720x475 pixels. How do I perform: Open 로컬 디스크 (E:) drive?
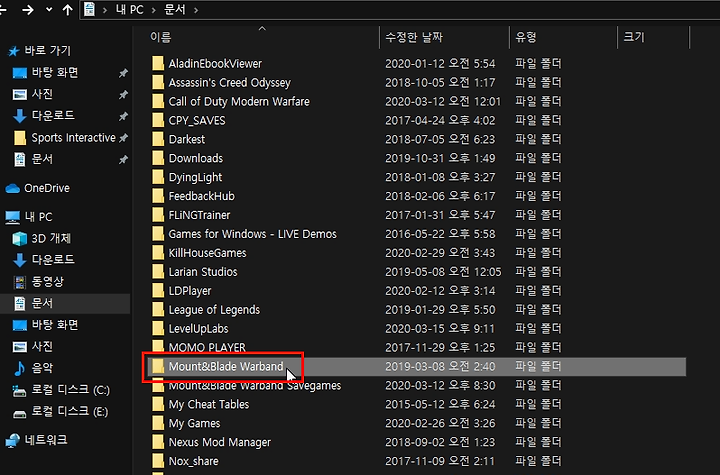point(70,412)
